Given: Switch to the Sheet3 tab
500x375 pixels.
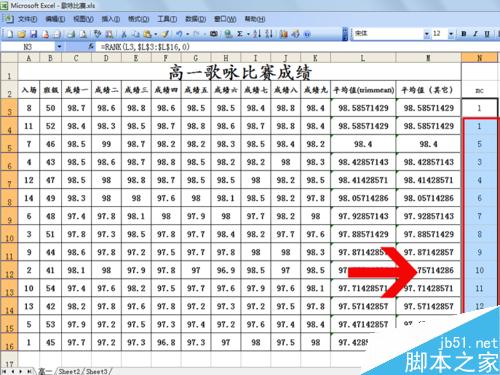Looking at the screenshot, I should (x=97, y=371).
